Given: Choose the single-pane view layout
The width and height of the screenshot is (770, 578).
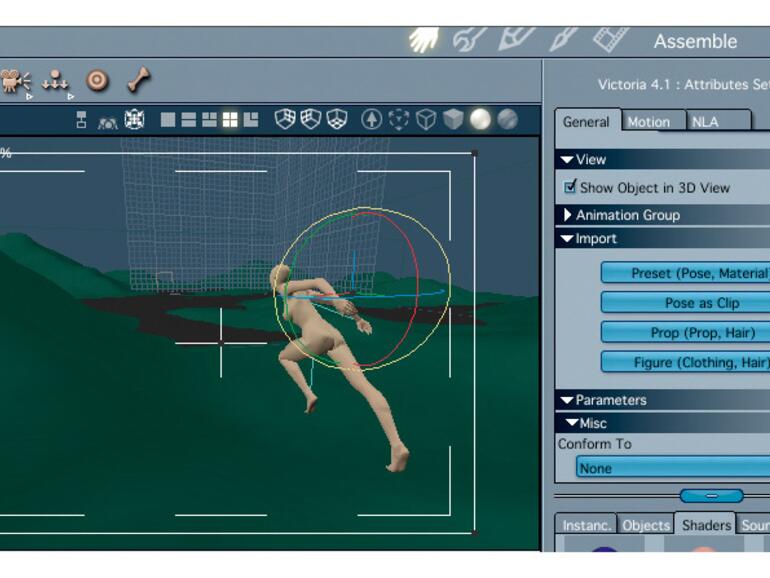Looking at the screenshot, I should coord(168,120).
